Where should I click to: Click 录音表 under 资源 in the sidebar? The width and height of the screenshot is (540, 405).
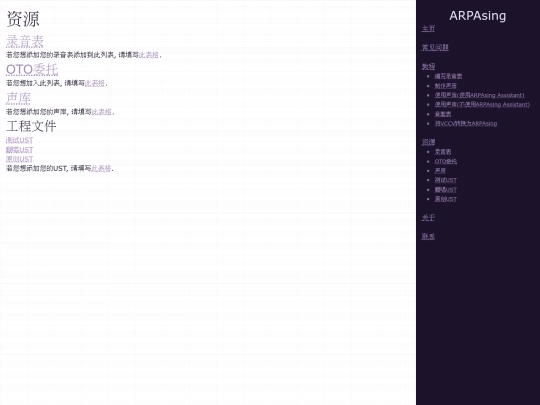click(x=443, y=152)
